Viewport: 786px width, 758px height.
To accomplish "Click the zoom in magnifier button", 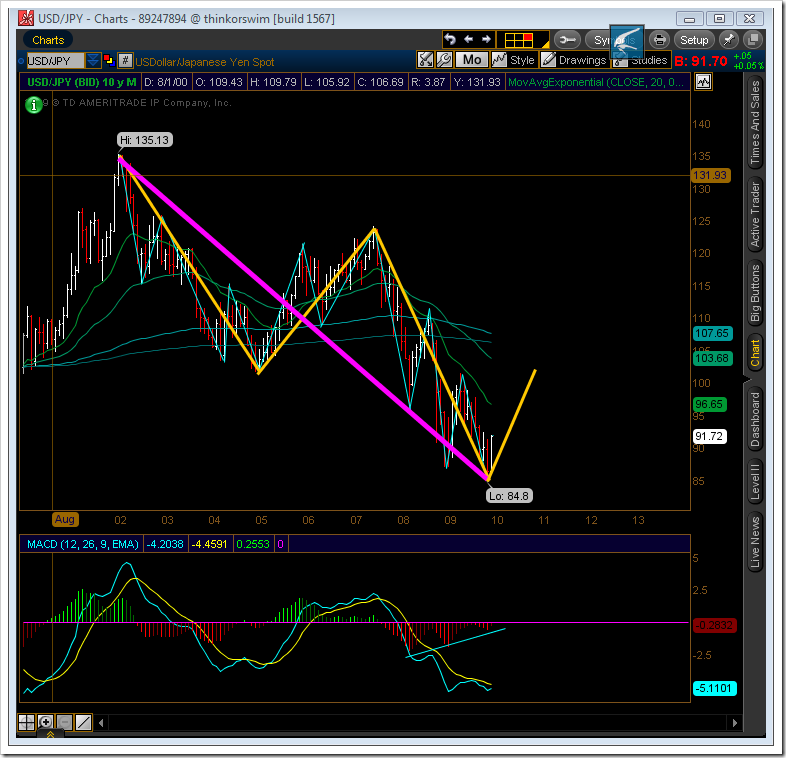I will pyautogui.click(x=45, y=722).
